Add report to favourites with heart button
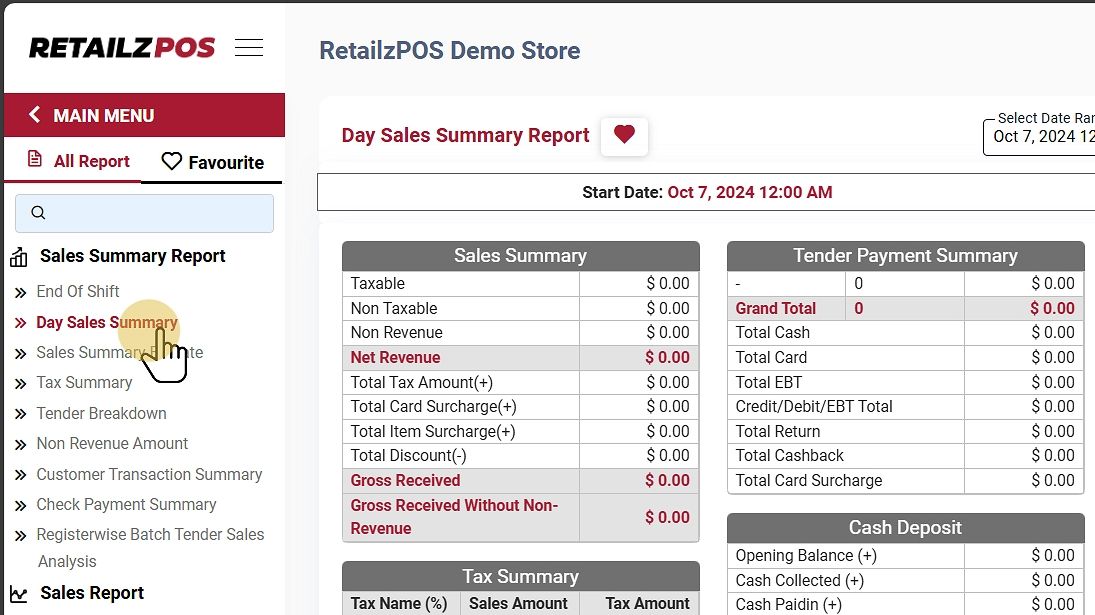Image resolution: width=1095 pixels, height=615 pixels. pos(624,135)
